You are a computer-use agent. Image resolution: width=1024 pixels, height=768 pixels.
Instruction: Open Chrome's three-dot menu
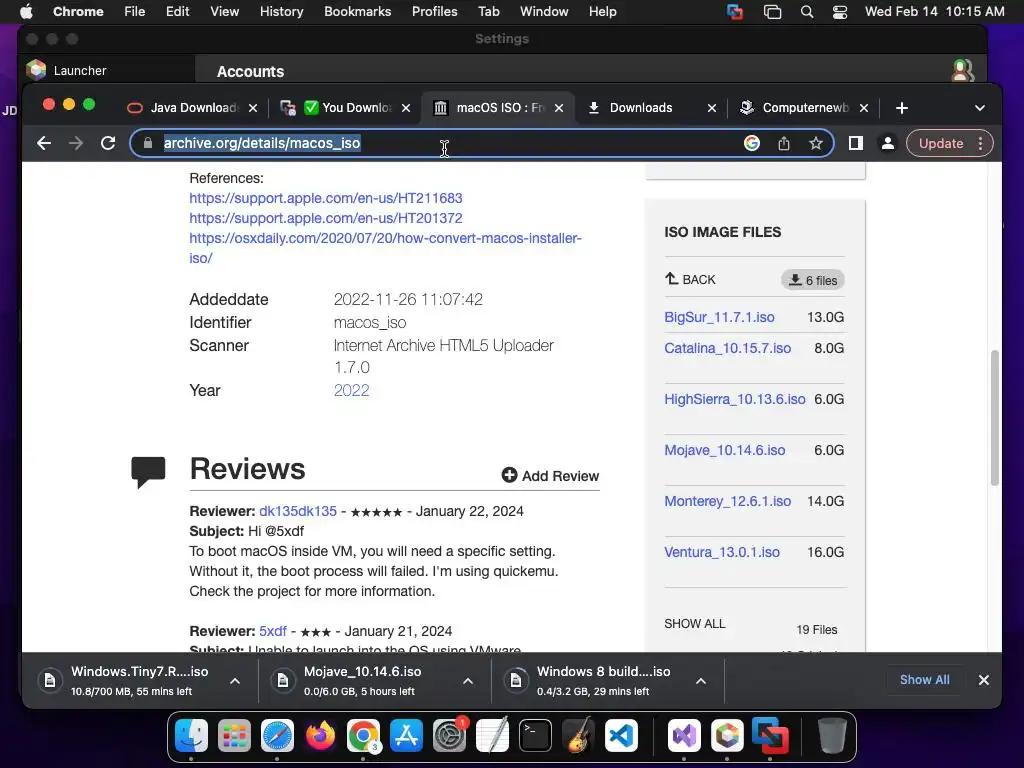pyautogui.click(x=980, y=143)
